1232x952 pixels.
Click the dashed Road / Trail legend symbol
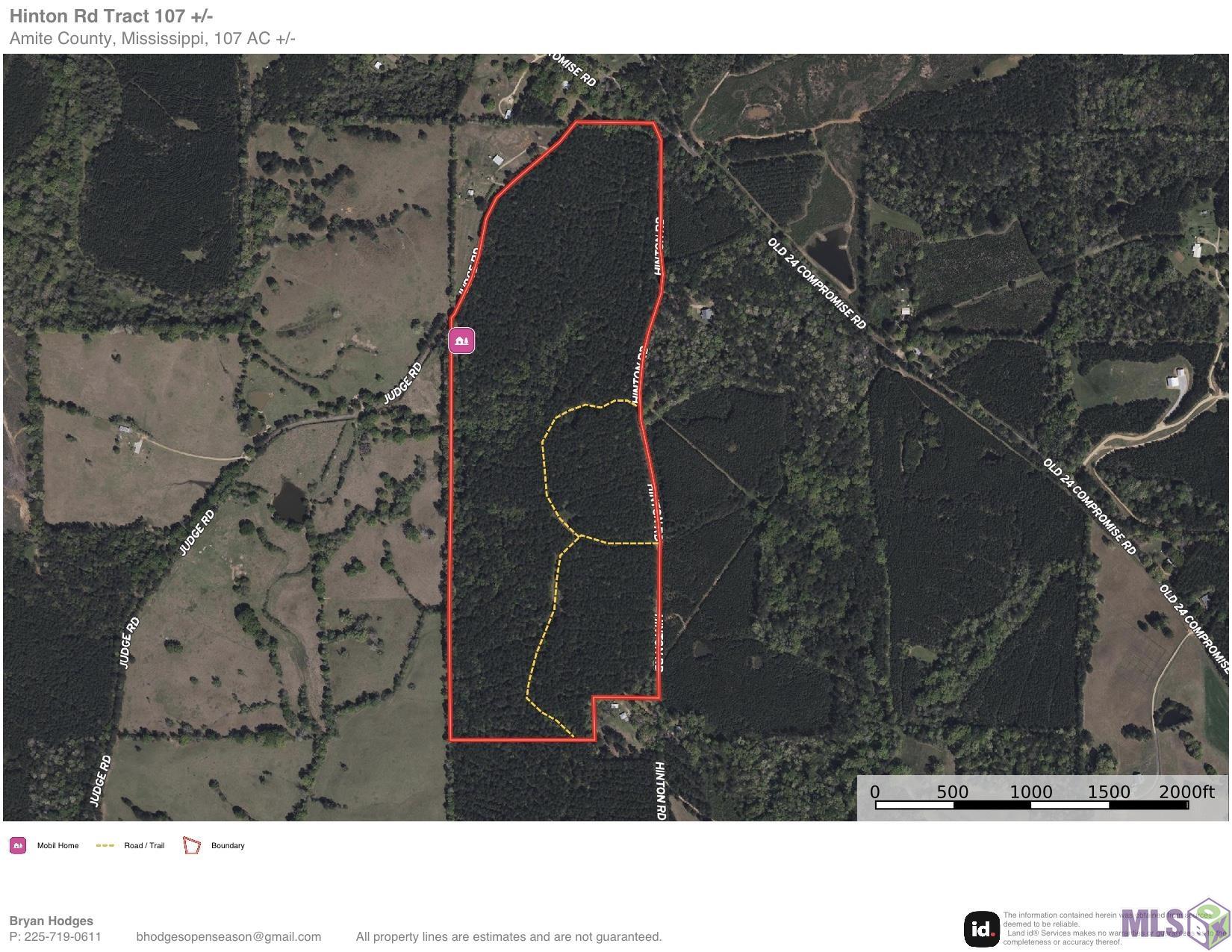coord(105,845)
